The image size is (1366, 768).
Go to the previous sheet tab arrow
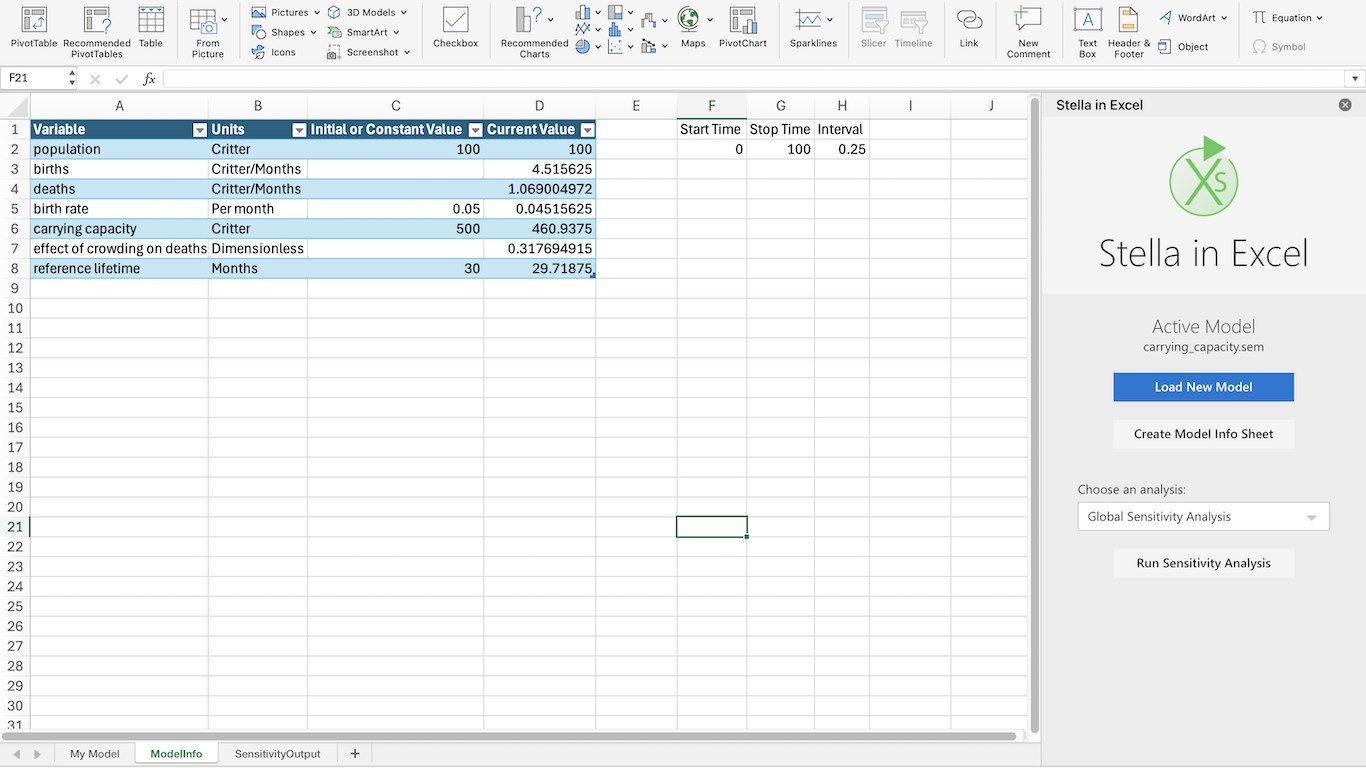(x=17, y=754)
